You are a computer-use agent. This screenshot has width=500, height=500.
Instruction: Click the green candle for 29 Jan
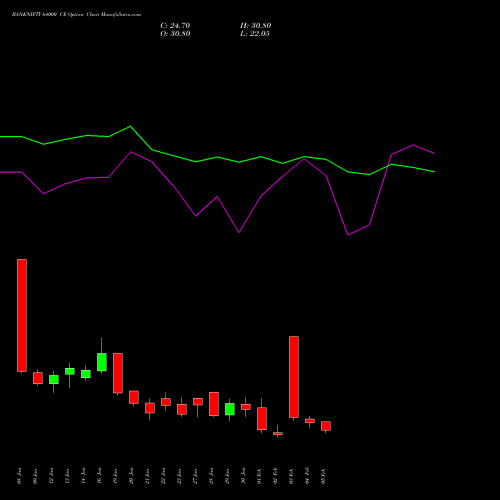(230, 409)
